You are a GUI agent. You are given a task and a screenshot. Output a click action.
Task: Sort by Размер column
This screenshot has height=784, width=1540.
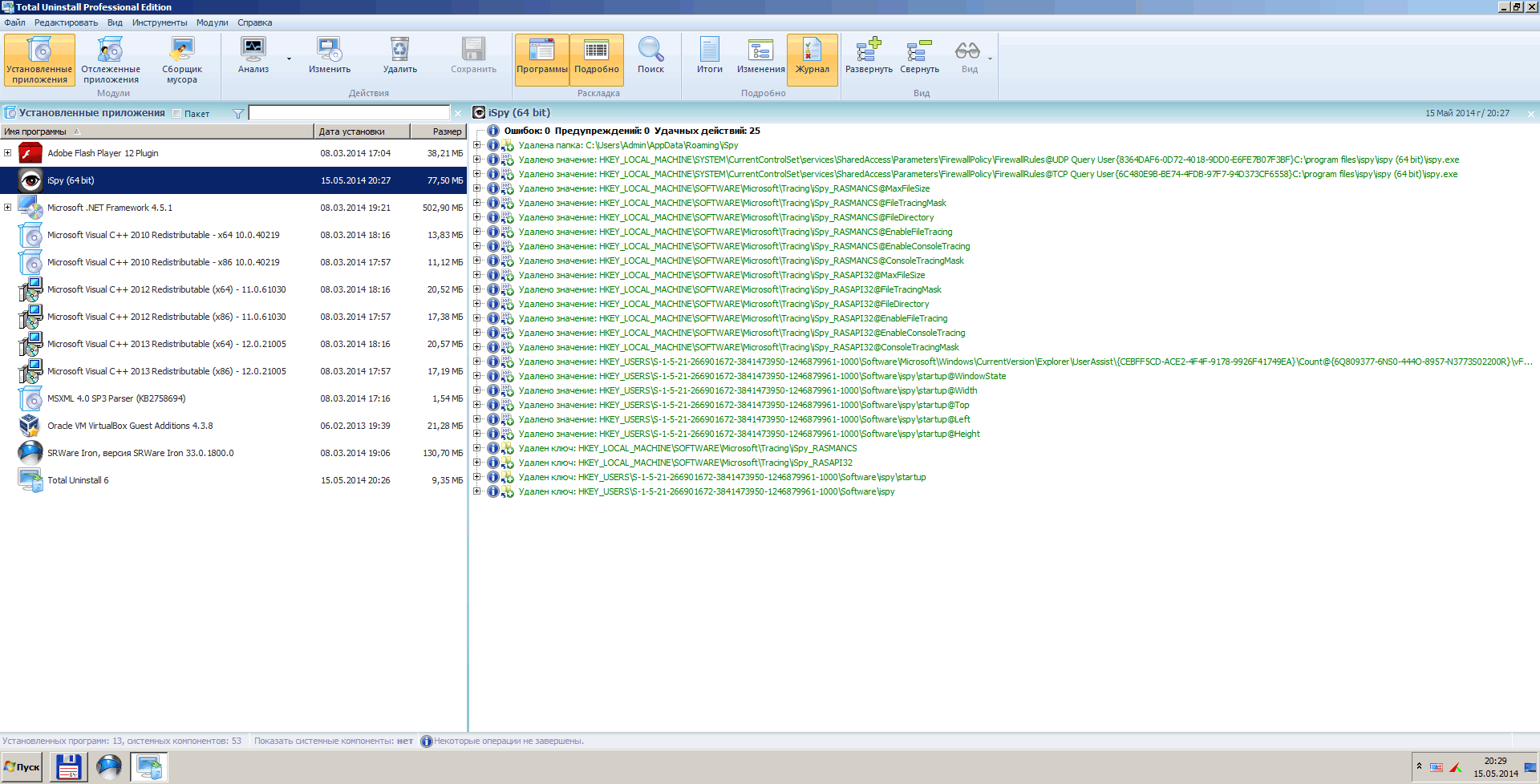click(x=439, y=131)
